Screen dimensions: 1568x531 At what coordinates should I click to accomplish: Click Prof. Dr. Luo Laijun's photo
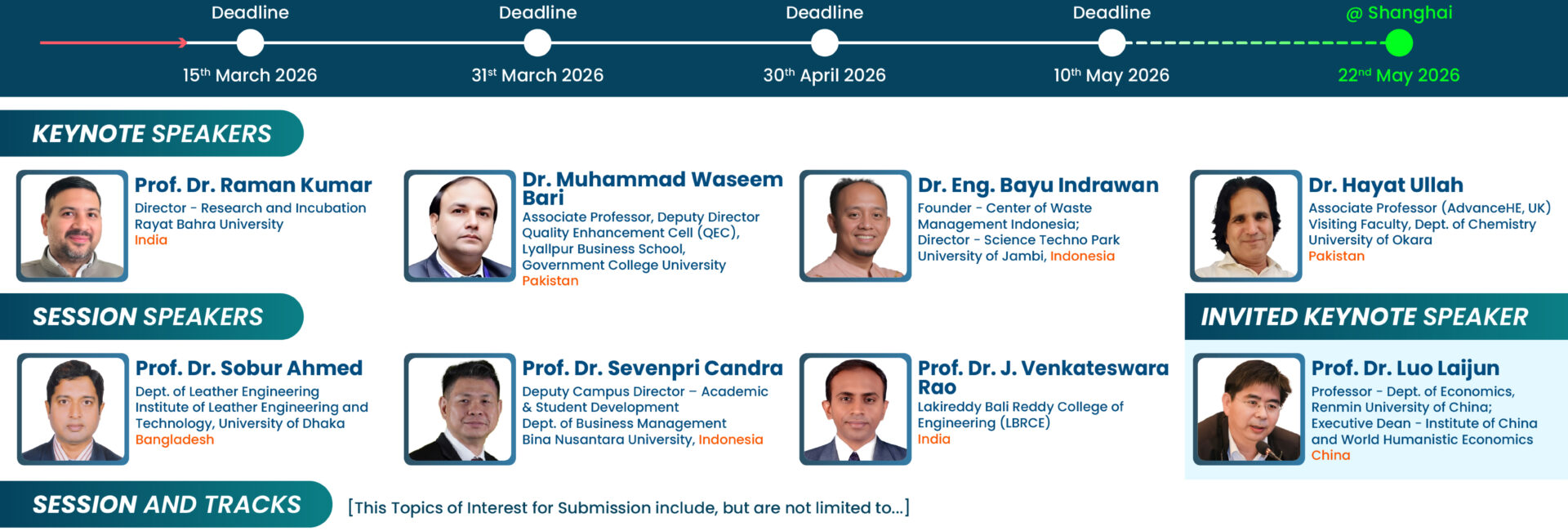[x=1249, y=408]
